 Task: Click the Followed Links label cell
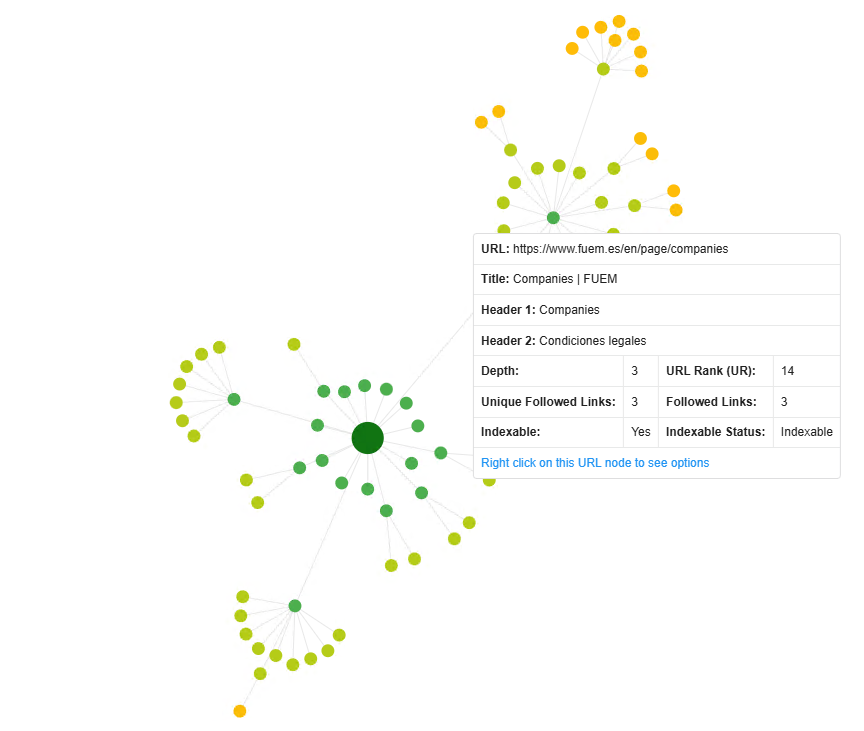716,402
